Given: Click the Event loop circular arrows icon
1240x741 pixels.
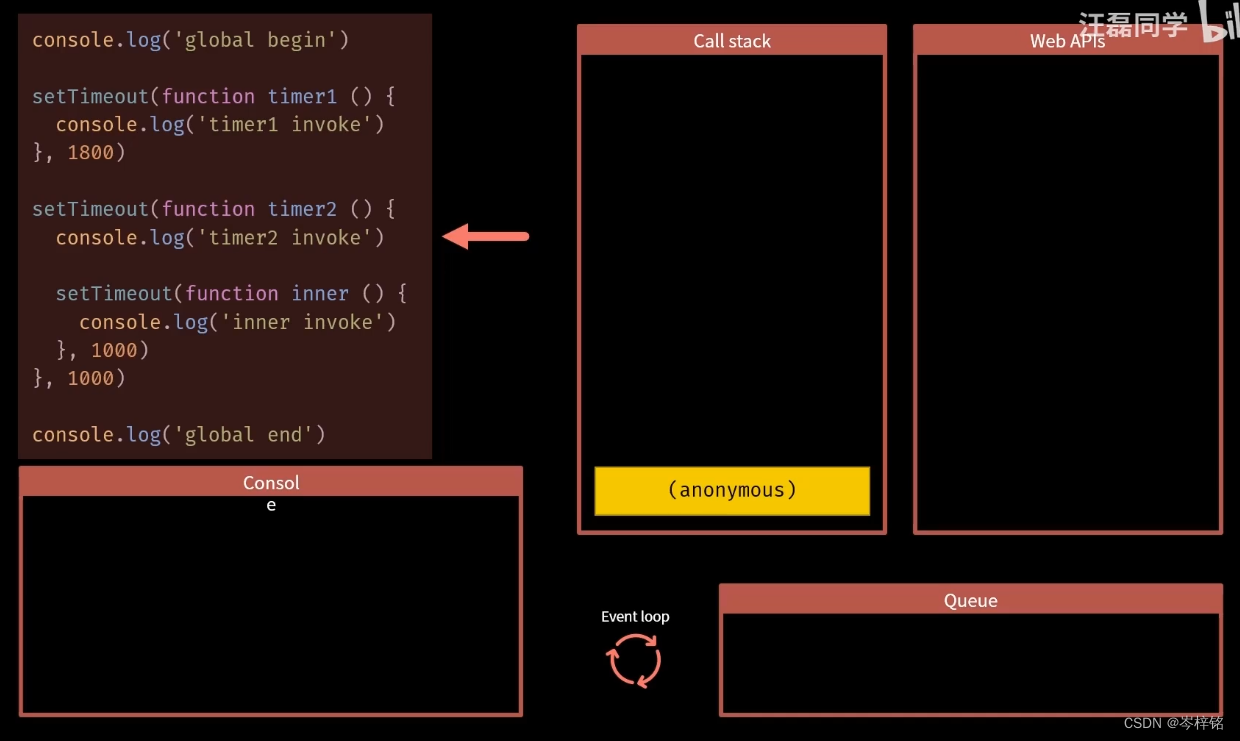Looking at the screenshot, I should point(633,660).
